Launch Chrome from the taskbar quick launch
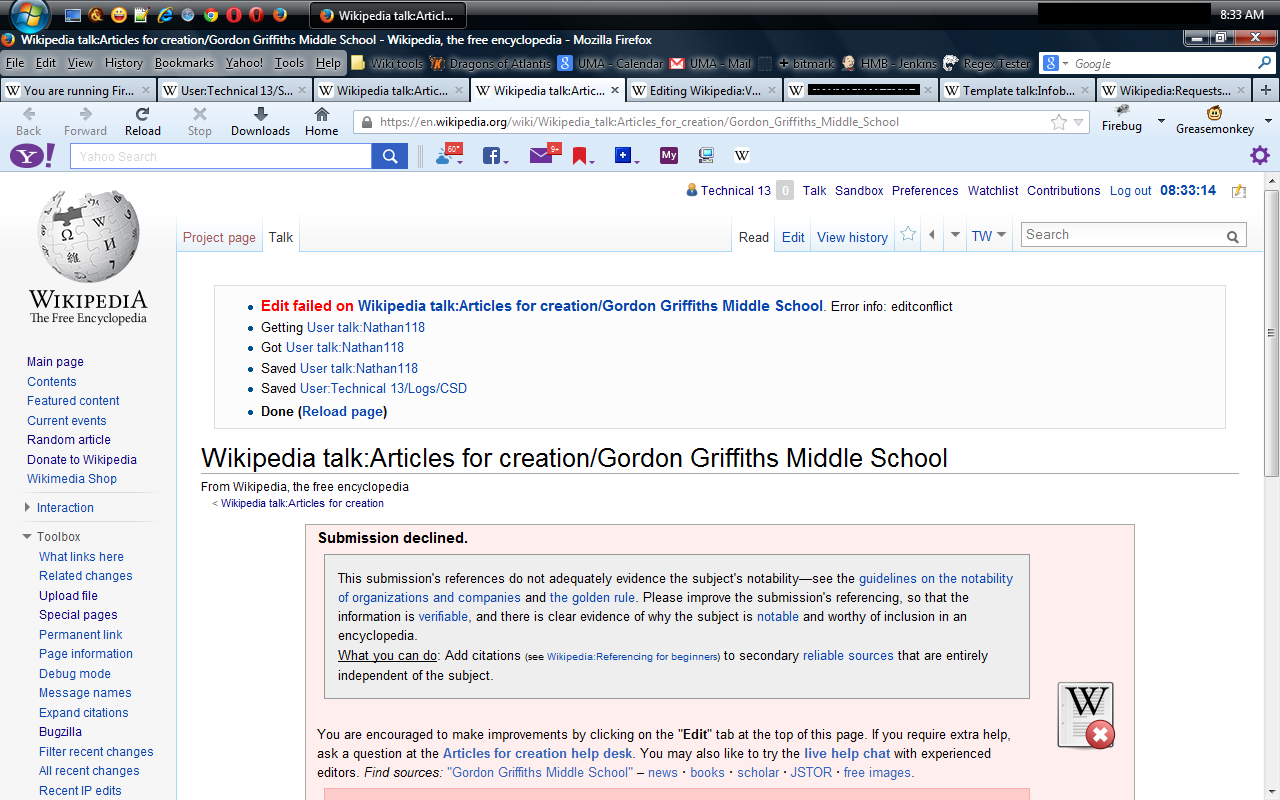Viewport: 1280px width, 800px height. (x=210, y=15)
